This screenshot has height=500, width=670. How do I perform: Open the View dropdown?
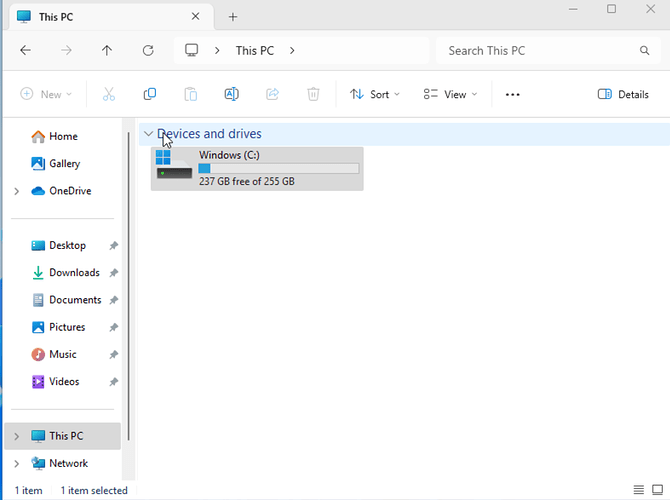[x=450, y=94]
